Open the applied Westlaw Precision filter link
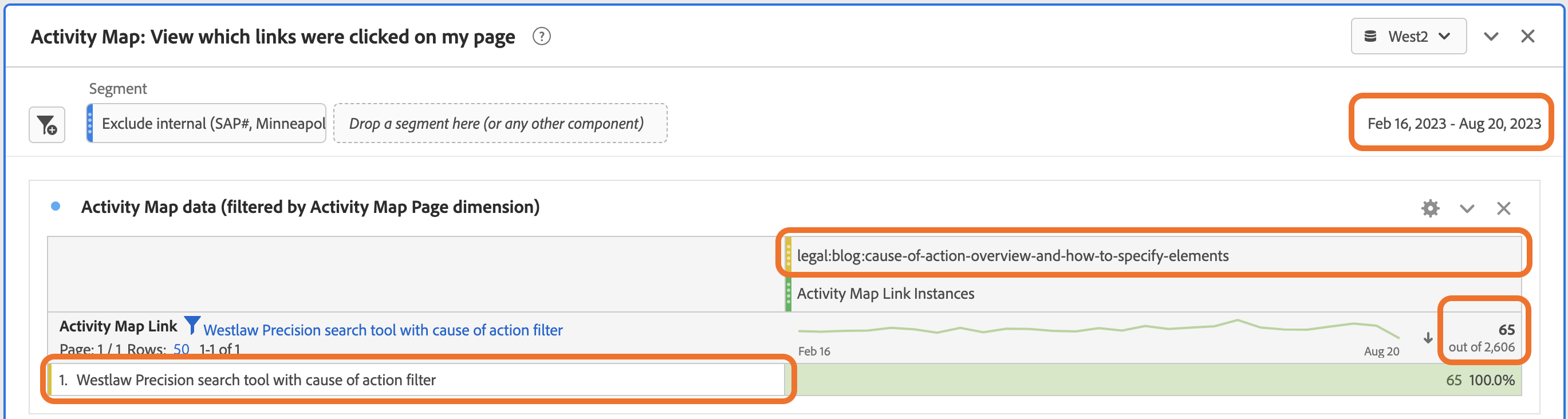The width and height of the screenshot is (1568, 419). click(x=382, y=330)
